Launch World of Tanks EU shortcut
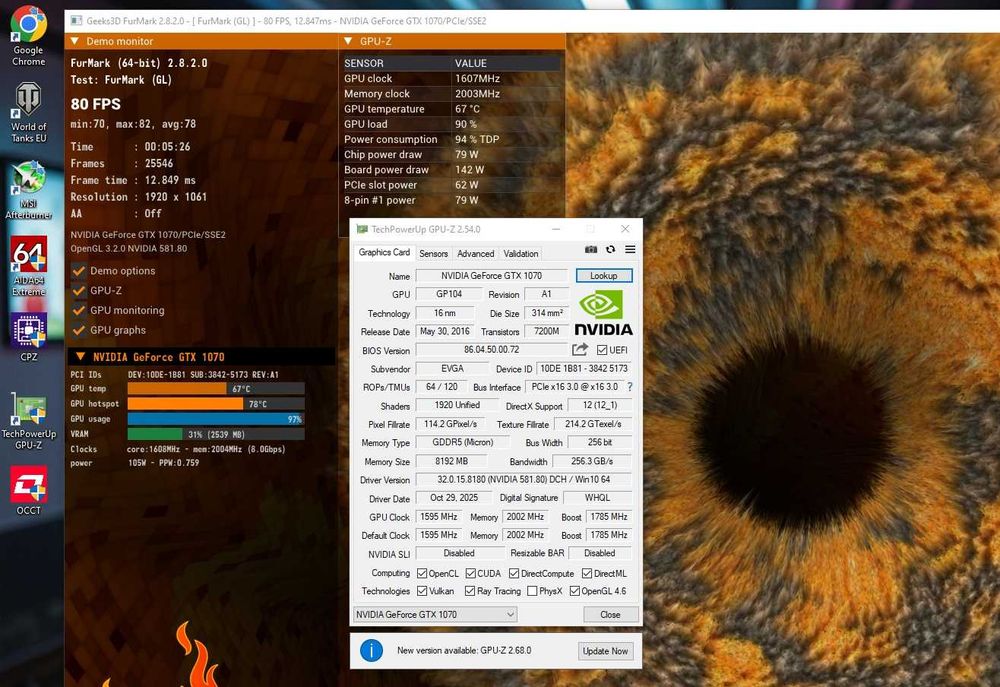The image size is (1000, 687). tap(29, 112)
